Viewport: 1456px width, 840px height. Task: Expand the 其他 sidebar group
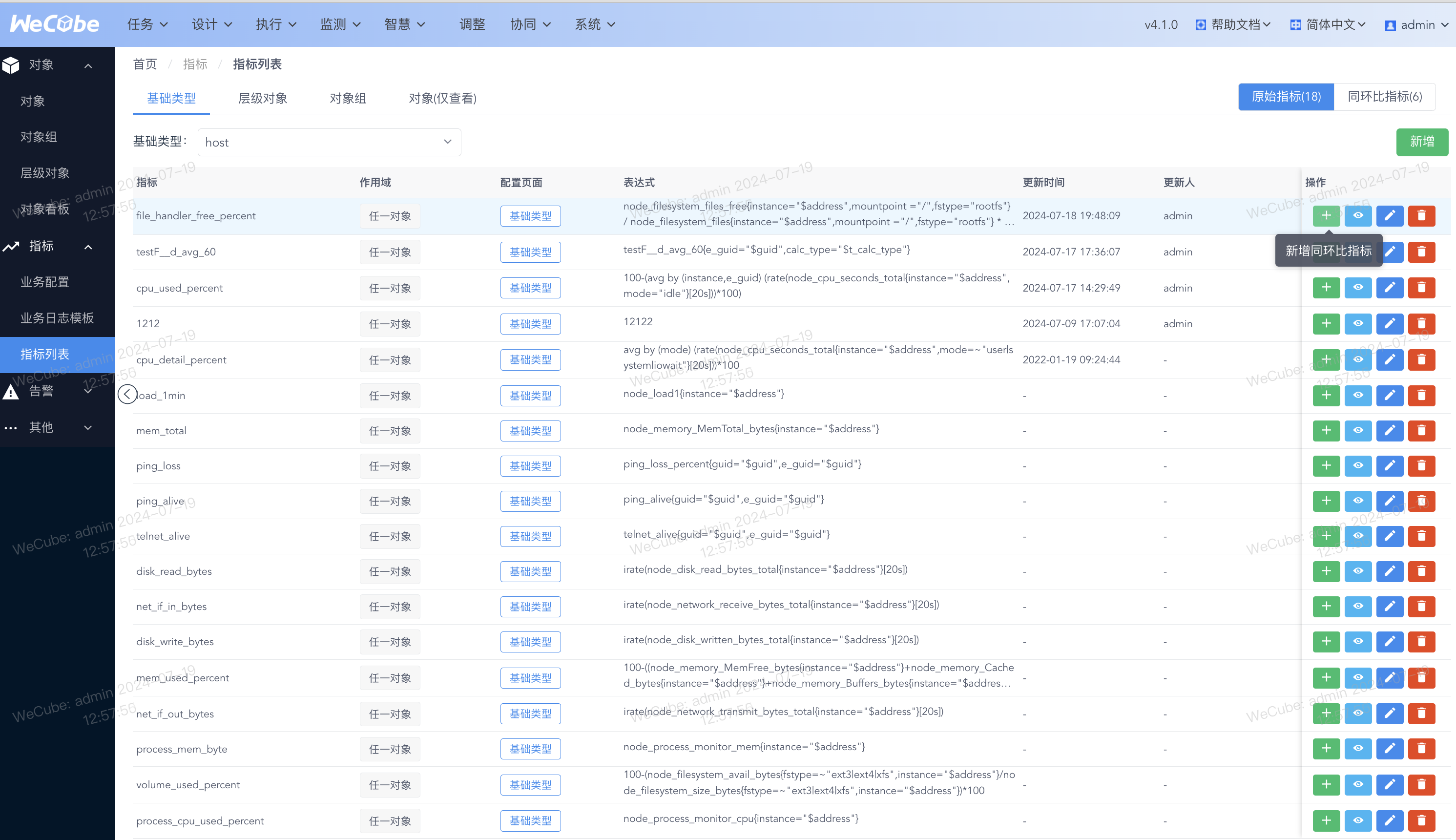[x=58, y=427]
